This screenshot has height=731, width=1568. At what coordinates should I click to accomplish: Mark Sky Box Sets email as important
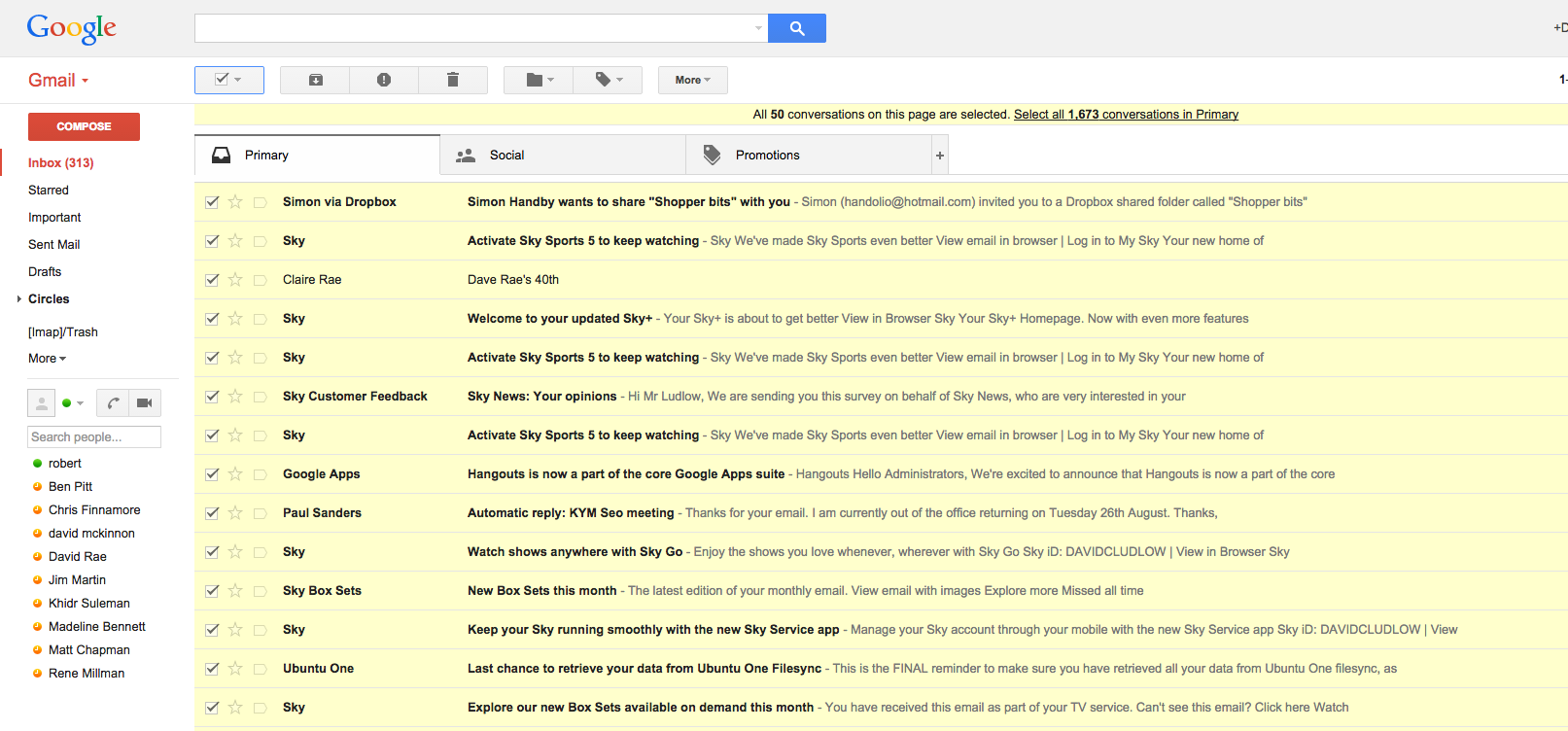pos(260,591)
